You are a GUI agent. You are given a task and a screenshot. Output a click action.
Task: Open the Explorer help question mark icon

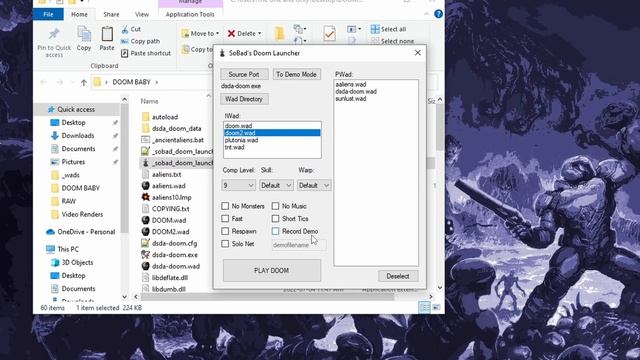(x=438, y=14)
